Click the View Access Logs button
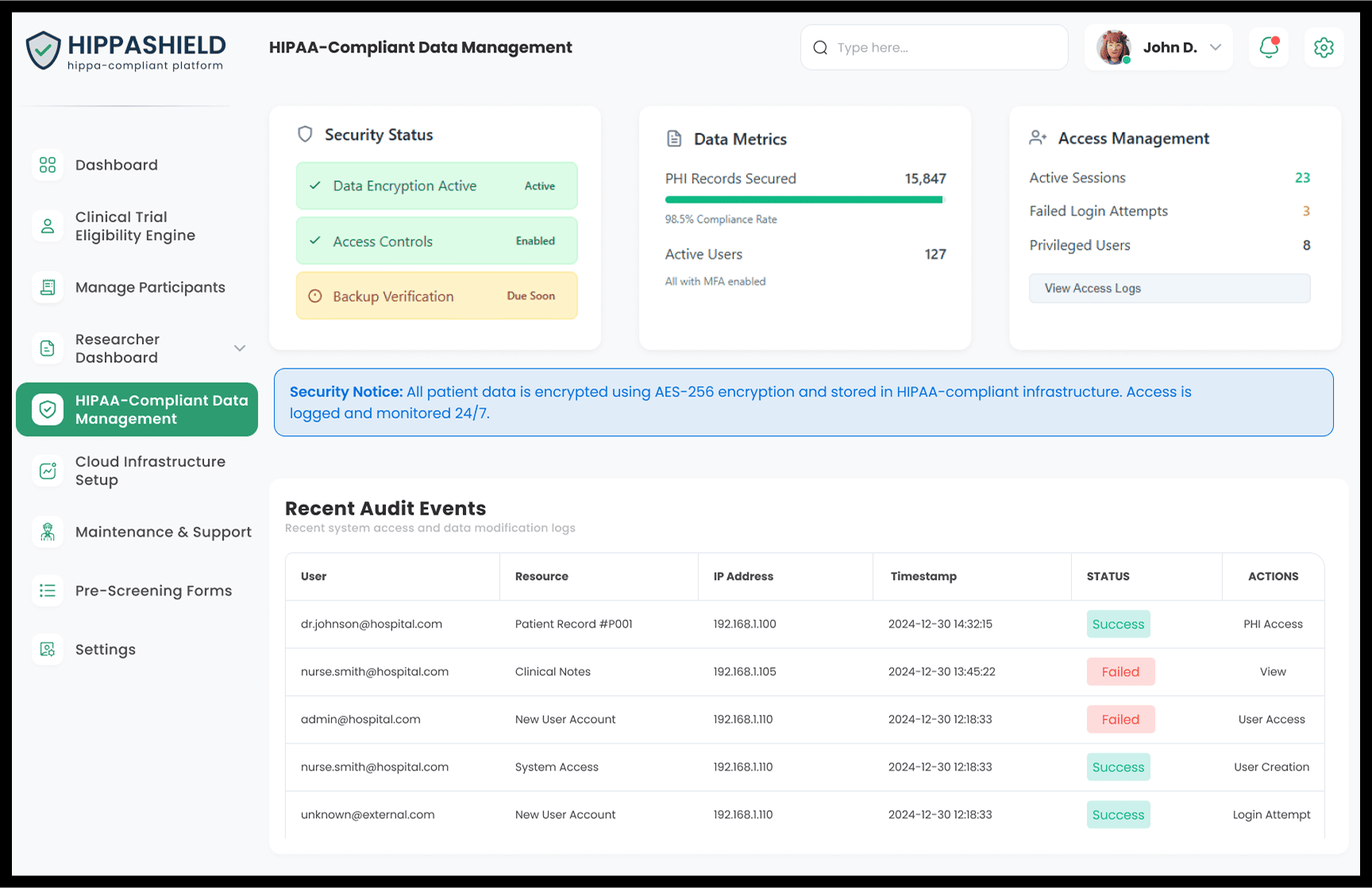1372x888 pixels. (1169, 288)
